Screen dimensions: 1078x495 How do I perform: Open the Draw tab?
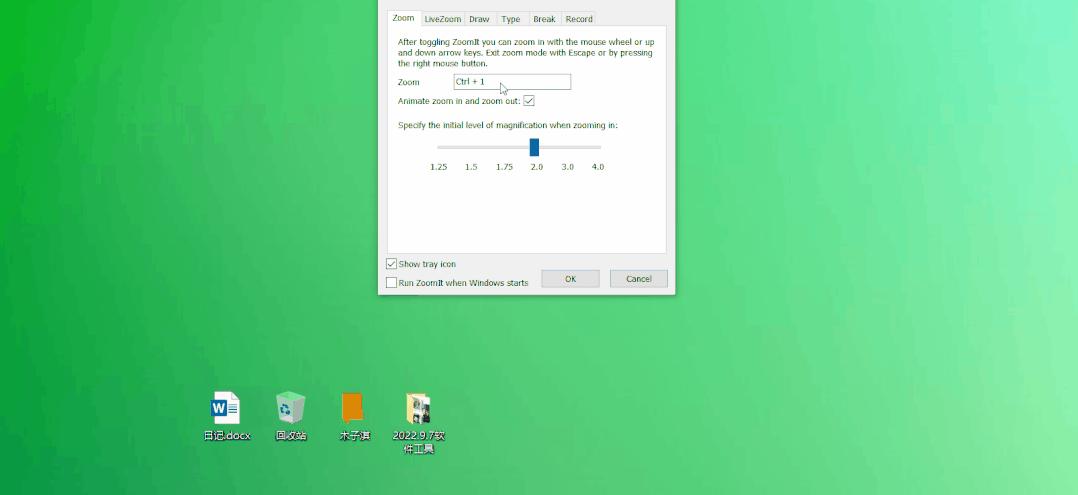[x=479, y=19]
